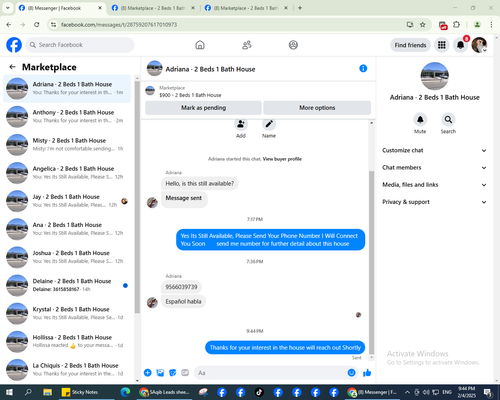Show hidden system tray icons chevron

[407, 392]
